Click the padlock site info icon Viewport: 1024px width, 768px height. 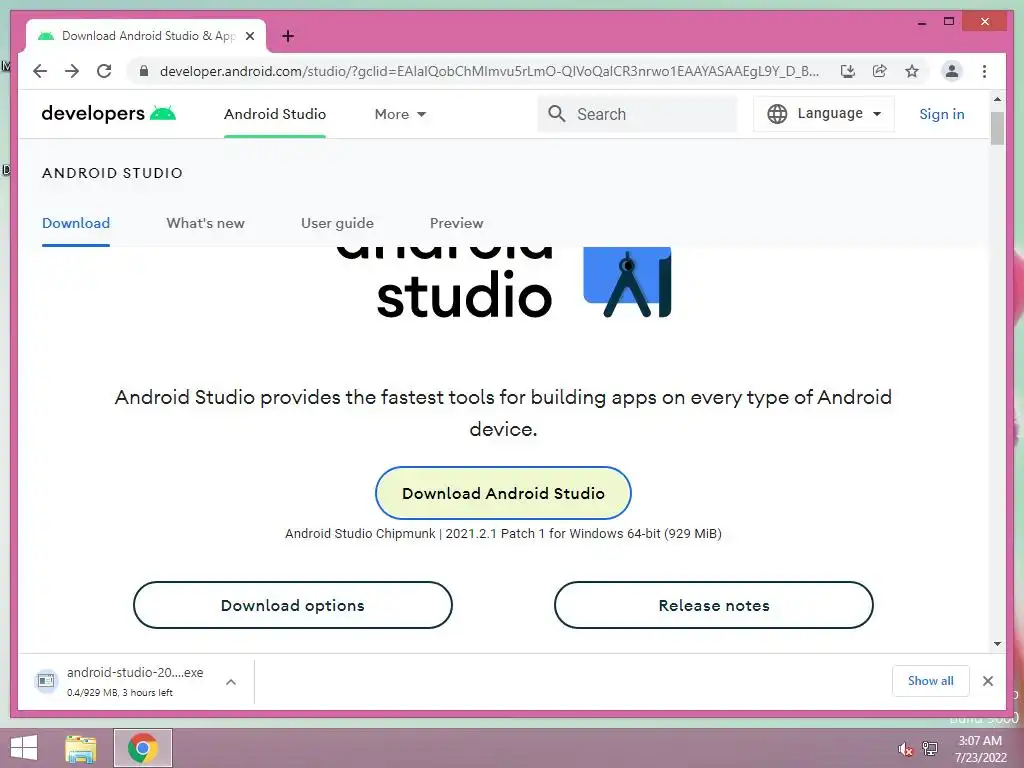(144, 71)
